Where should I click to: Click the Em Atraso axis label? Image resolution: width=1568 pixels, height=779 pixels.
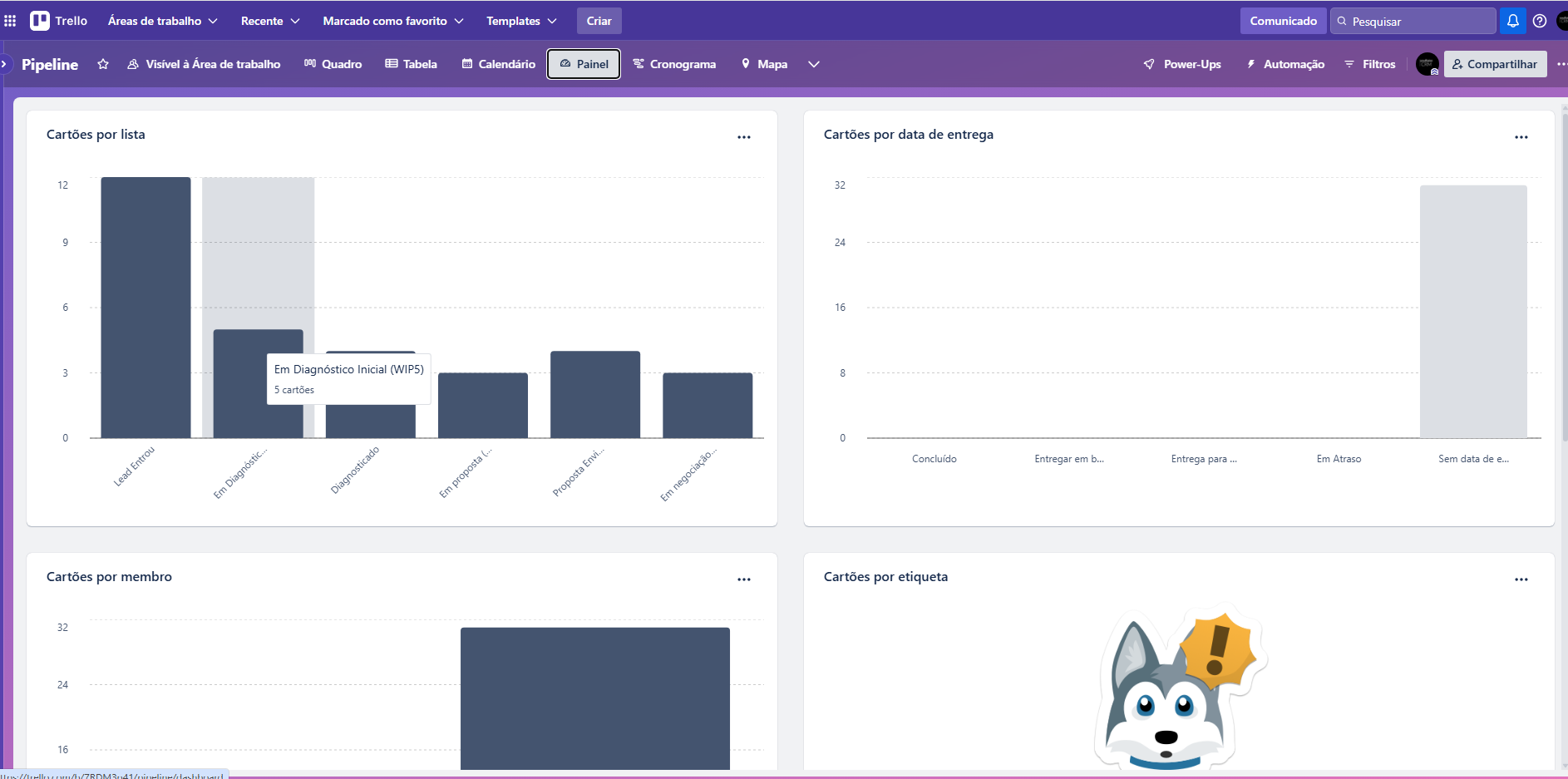coord(1339,459)
